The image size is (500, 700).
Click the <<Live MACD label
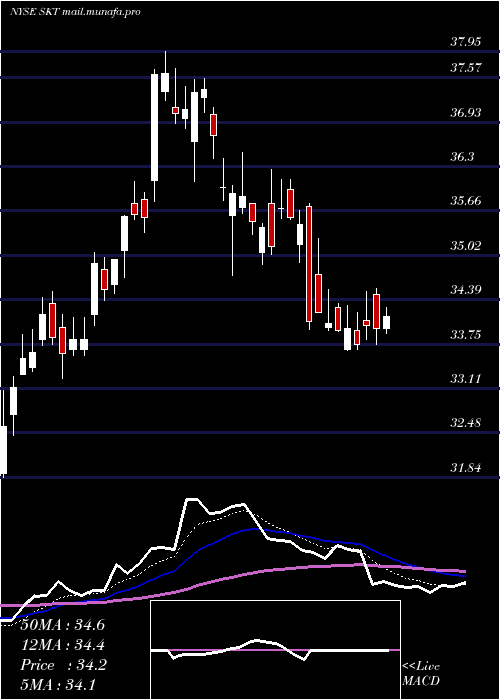(421, 673)
